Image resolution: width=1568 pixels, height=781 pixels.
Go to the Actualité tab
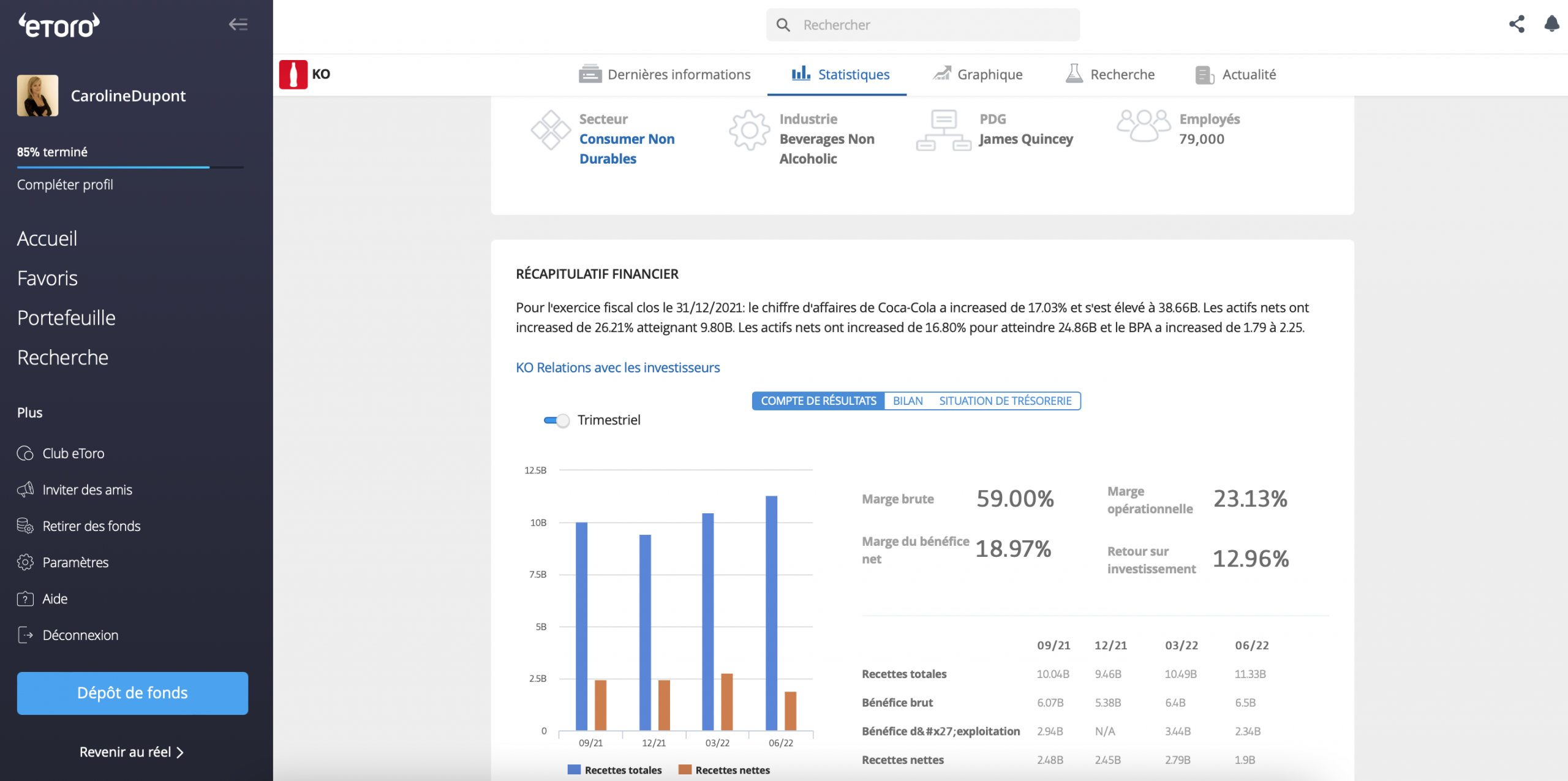[1235, 75]
